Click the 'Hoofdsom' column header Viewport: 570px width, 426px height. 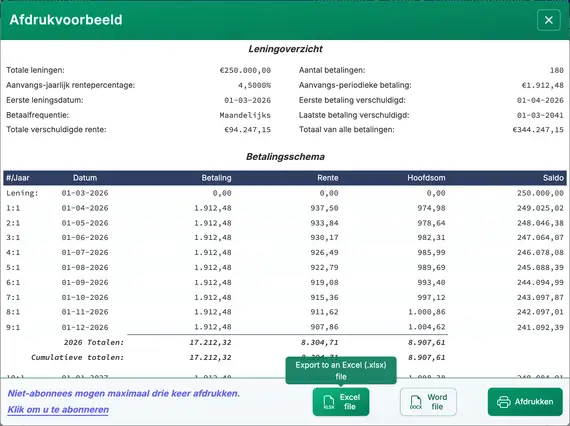click(x=426, y=178)
